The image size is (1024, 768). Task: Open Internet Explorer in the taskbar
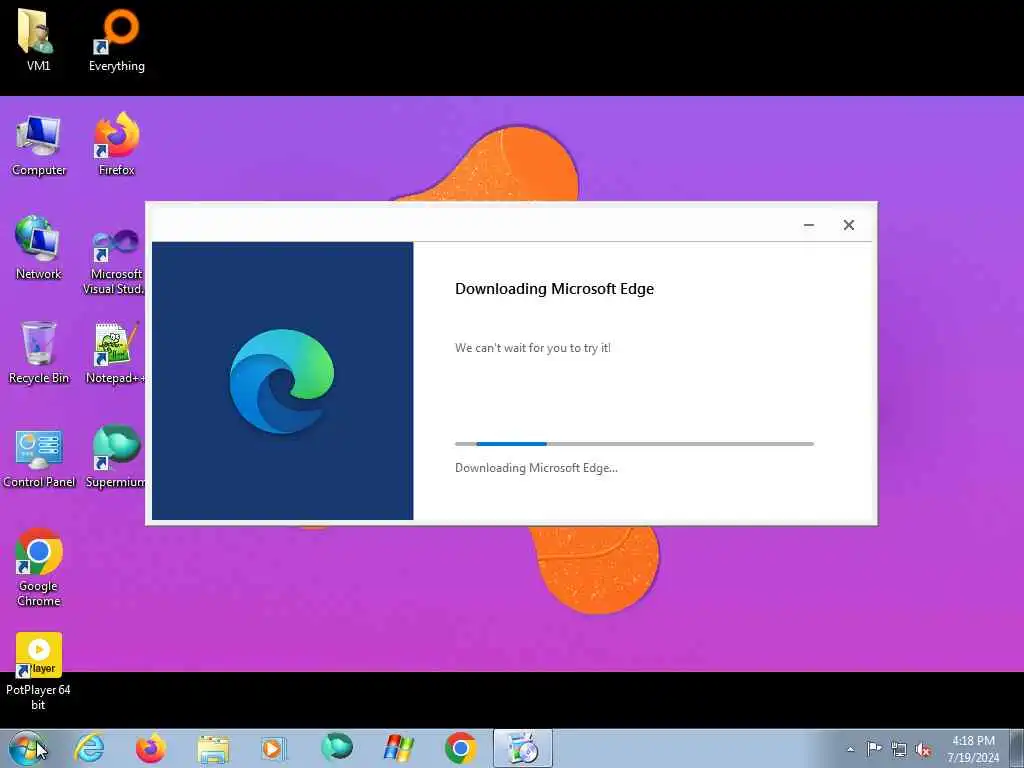pos(89,748)
